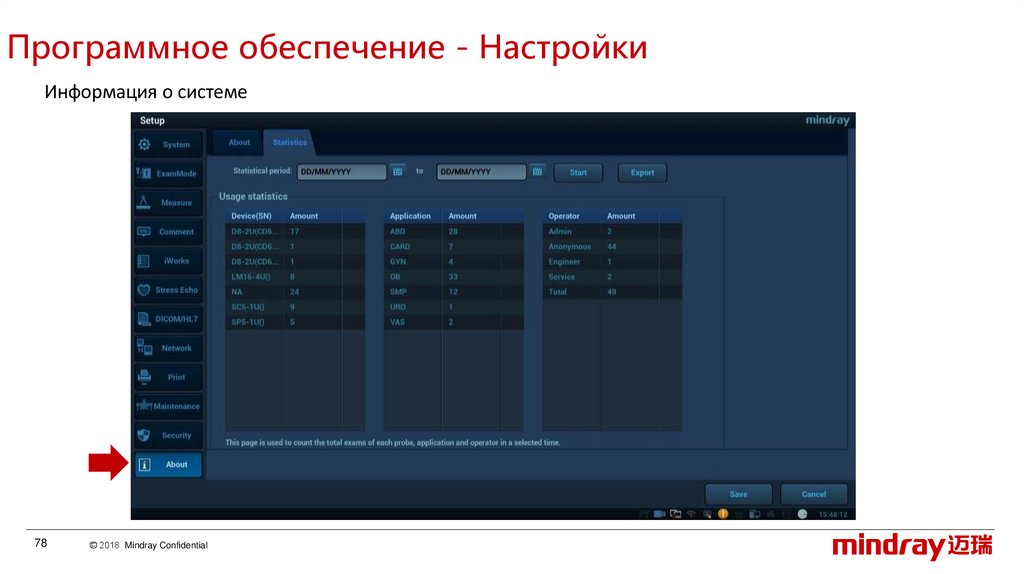
Task: Select the SC5-1U() device row
Action: 295,307
